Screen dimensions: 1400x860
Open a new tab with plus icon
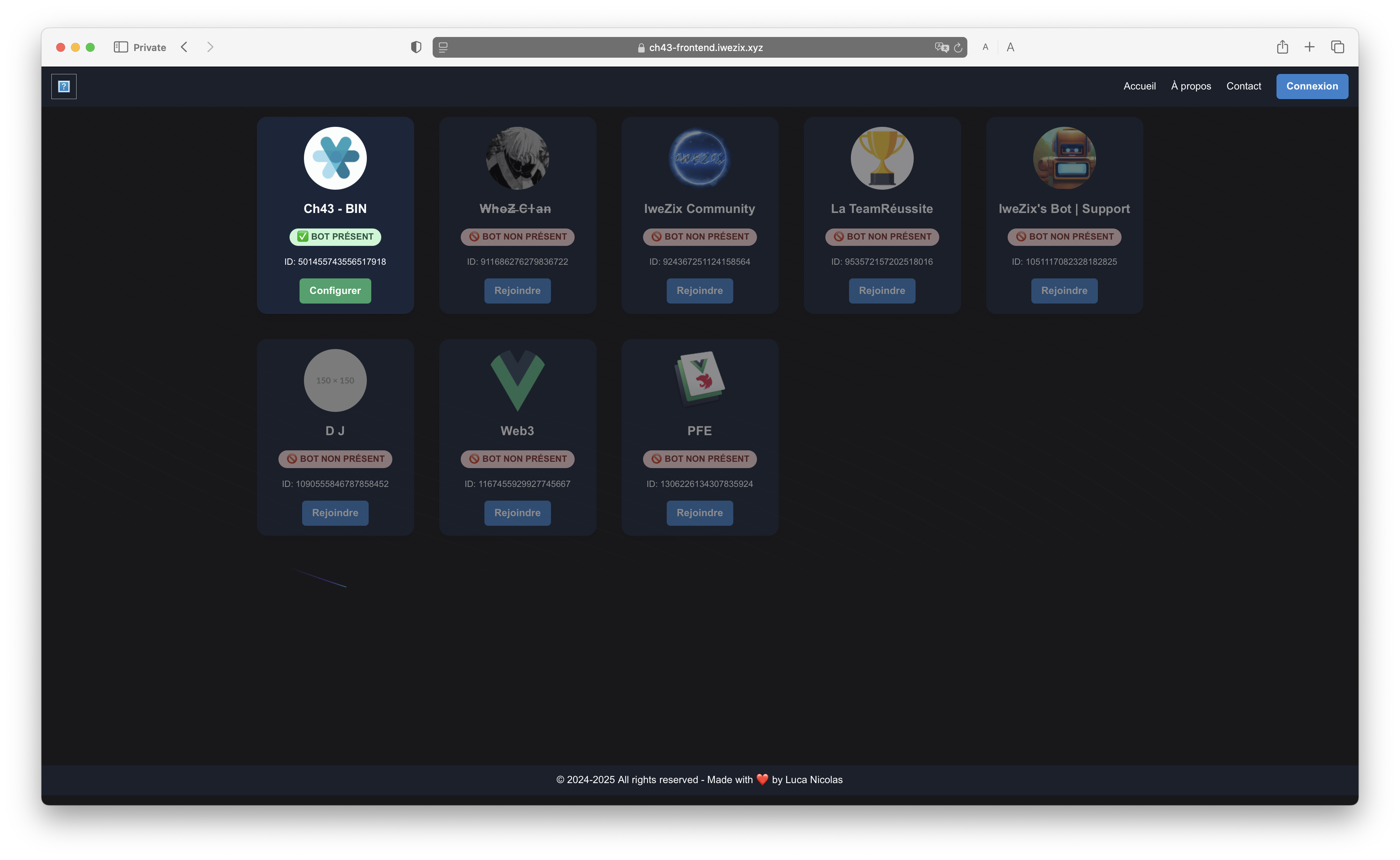coord(1309,47)
